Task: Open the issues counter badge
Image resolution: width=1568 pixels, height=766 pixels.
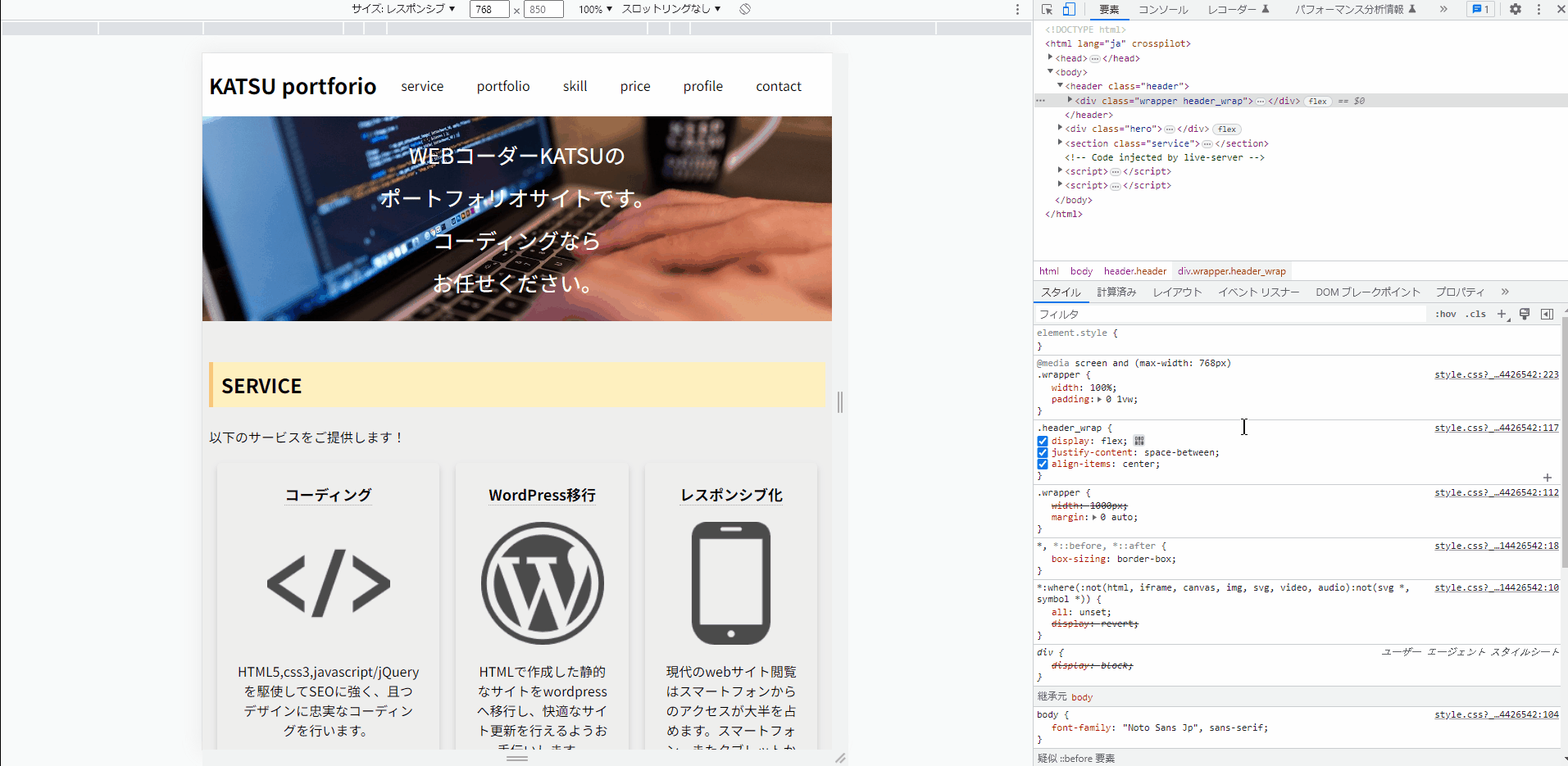Action: coord(1480,9)
